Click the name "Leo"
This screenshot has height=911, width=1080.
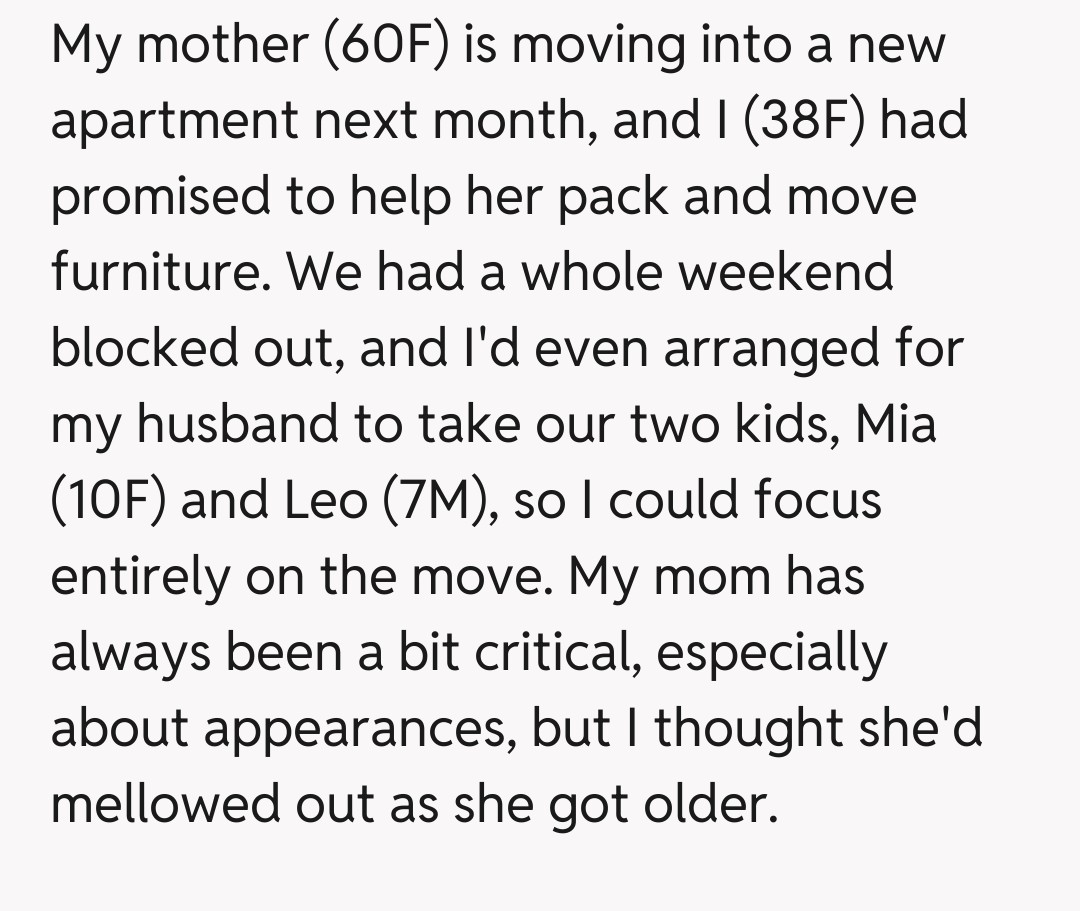point(326,500)
